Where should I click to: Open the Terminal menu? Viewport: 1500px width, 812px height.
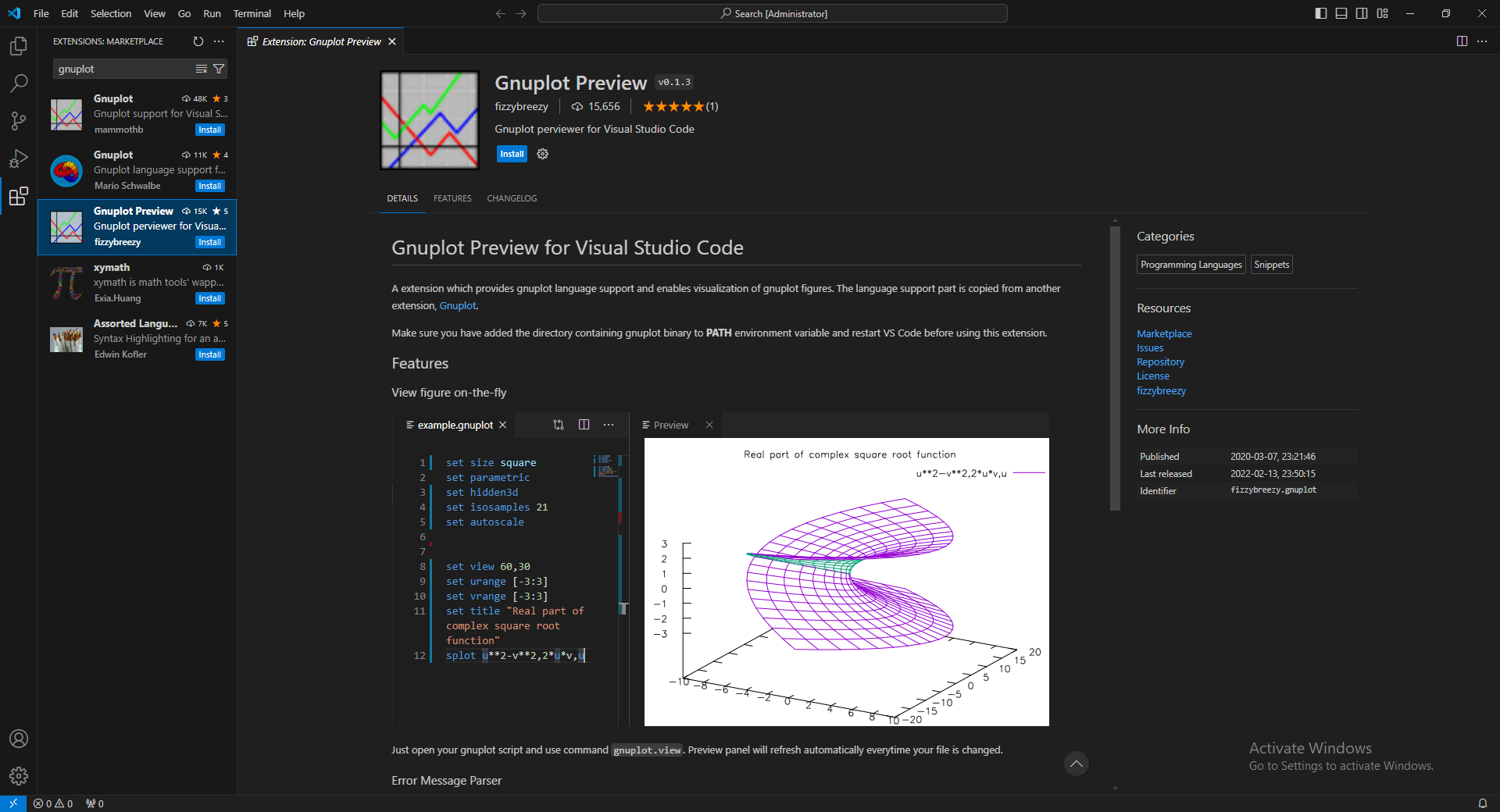point(252,13)
